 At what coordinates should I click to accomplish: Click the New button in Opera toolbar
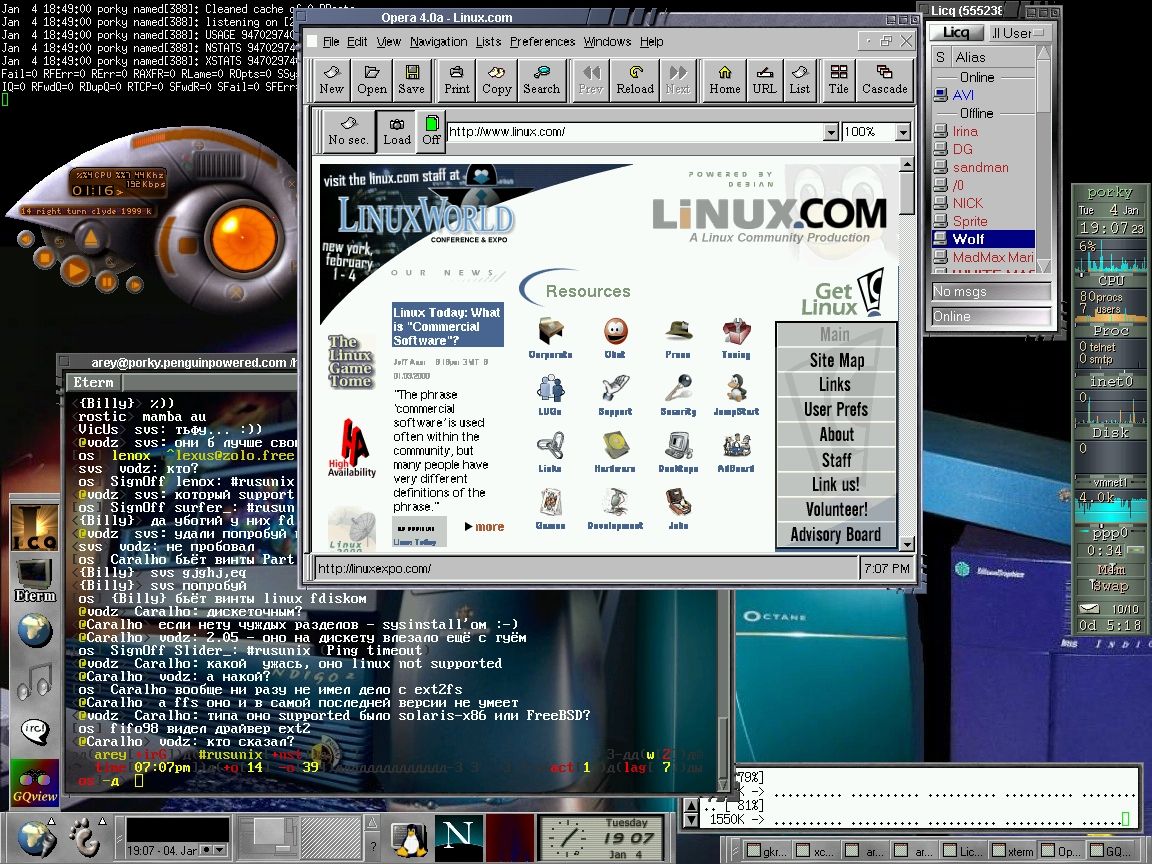331,79
